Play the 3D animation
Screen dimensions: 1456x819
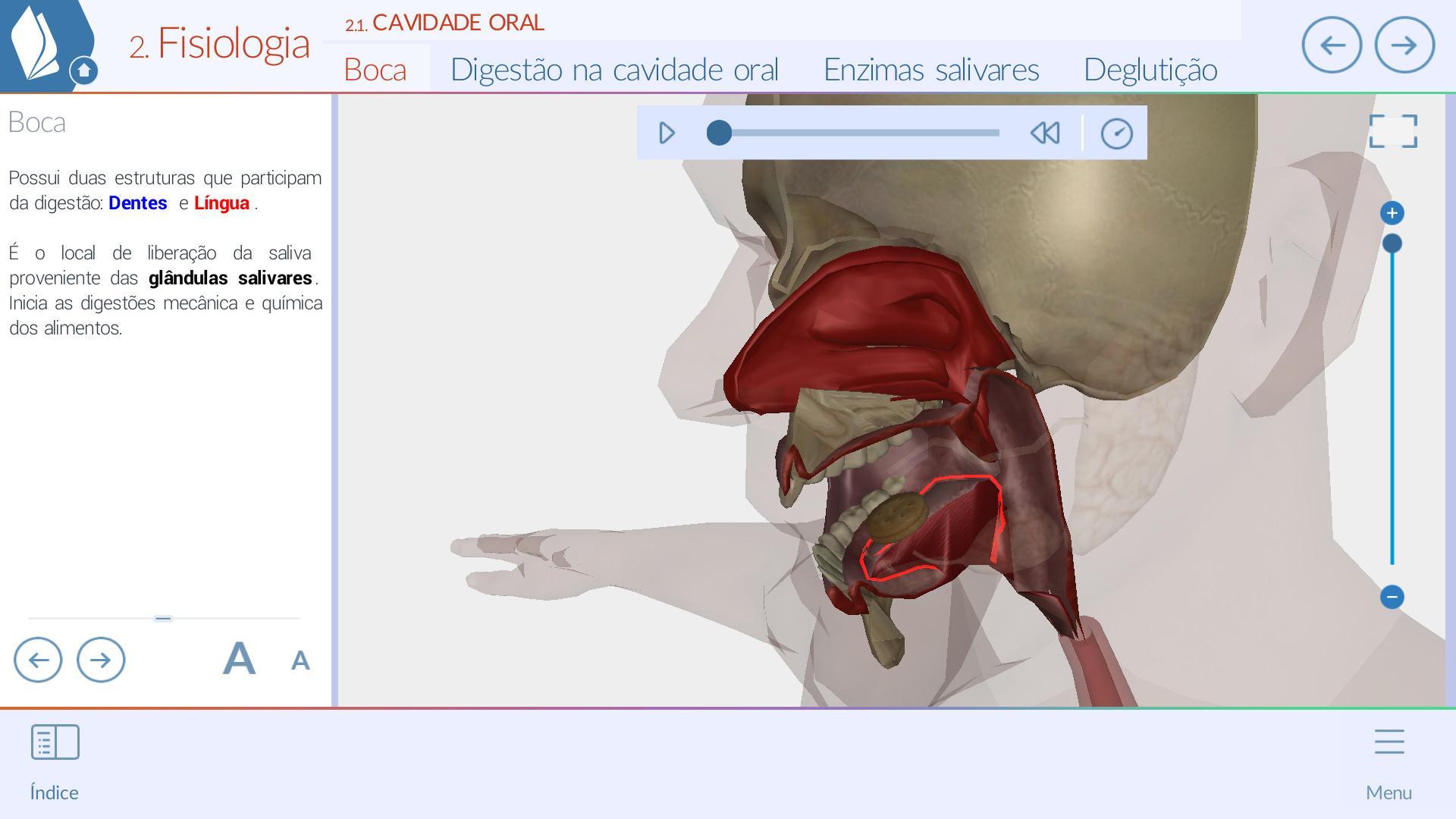click(x=666, y=133)
